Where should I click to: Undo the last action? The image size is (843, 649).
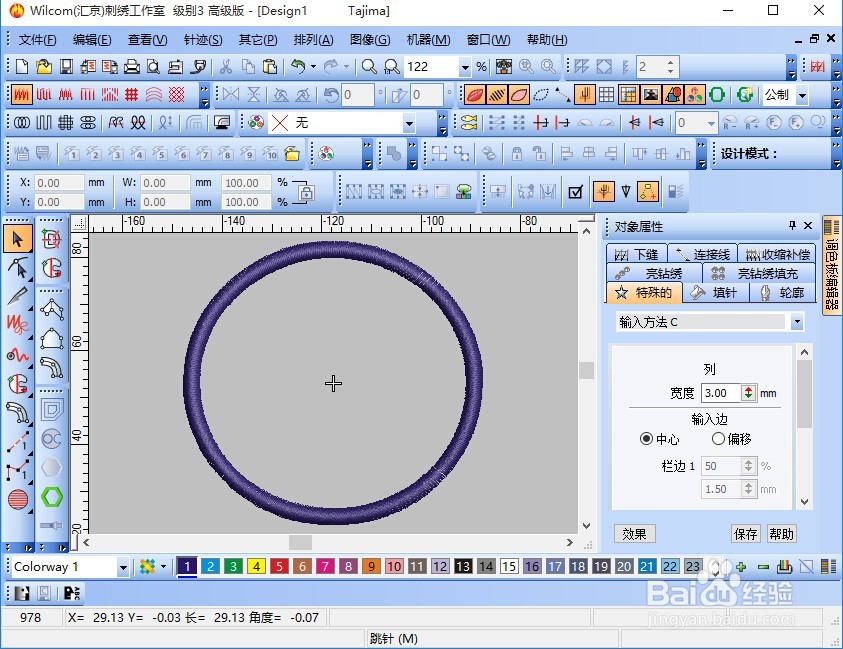(x=298, y=67)
